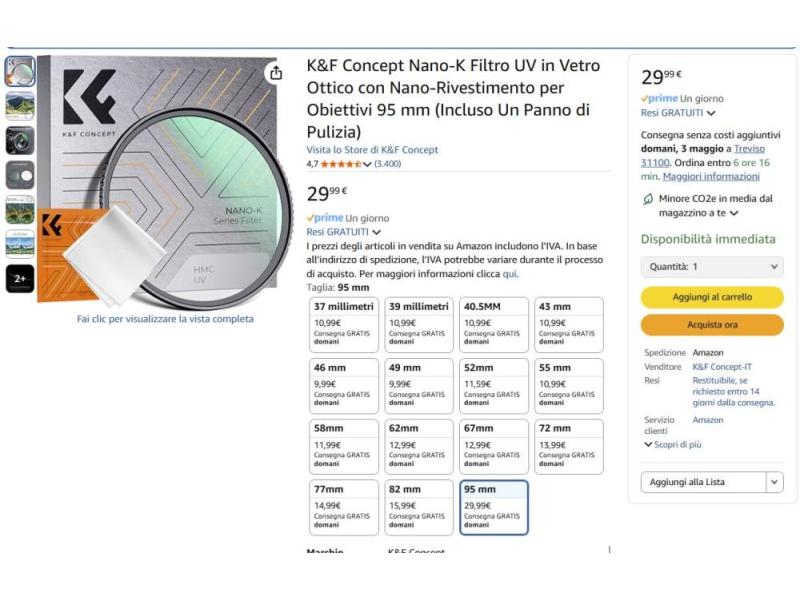Click the share icon on product image
The height and width of the screenshot is (600, 800).
275,74
